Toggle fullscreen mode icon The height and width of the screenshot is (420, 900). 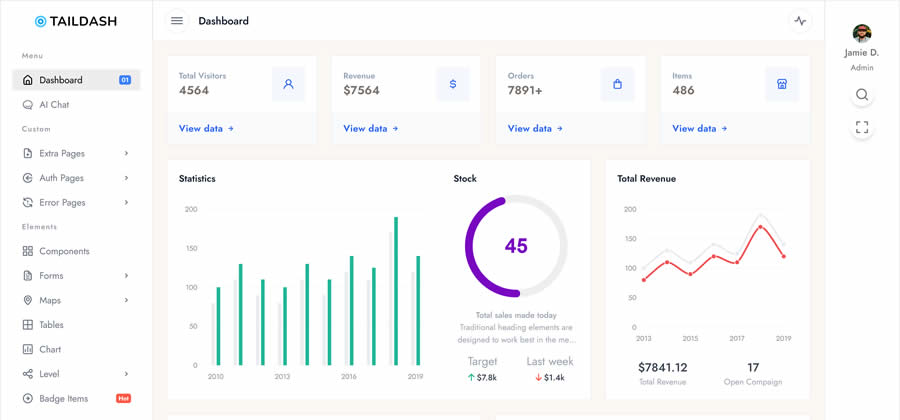[862, 127]
